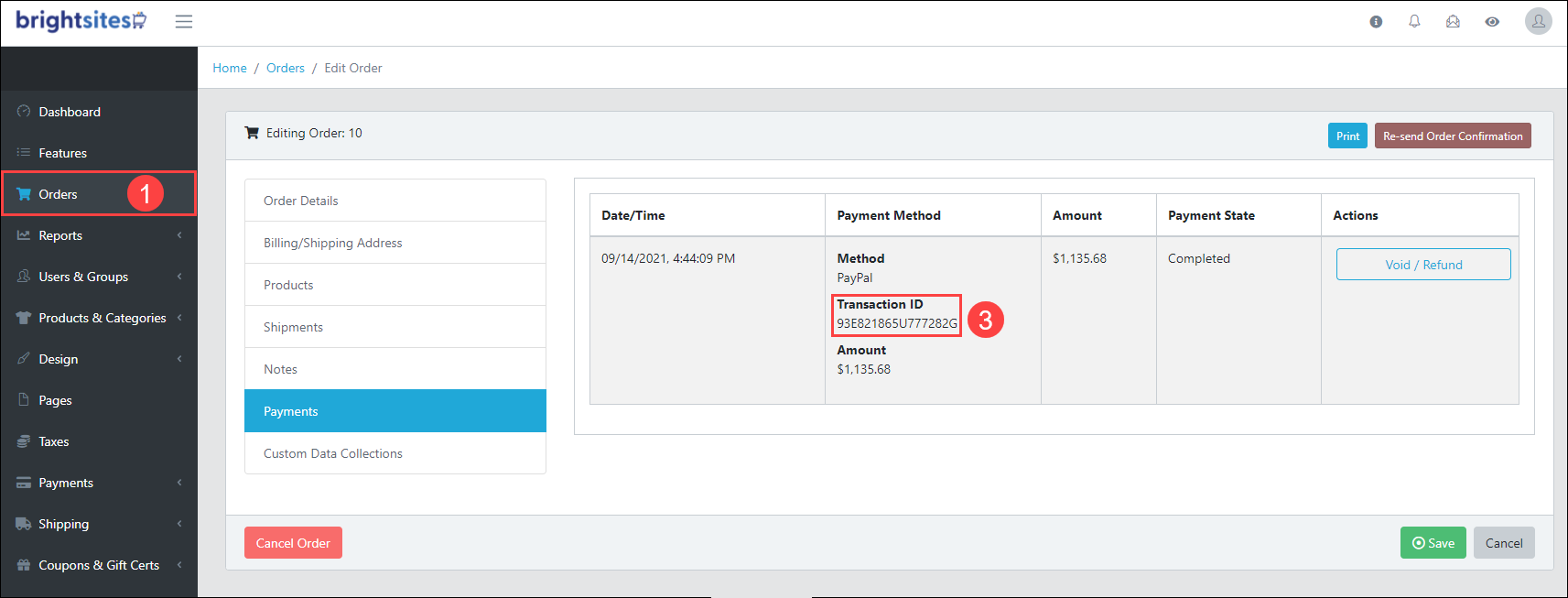Select the active Payments tab
The width and height of the screenshot is (1568, 598).
[395, 411]
